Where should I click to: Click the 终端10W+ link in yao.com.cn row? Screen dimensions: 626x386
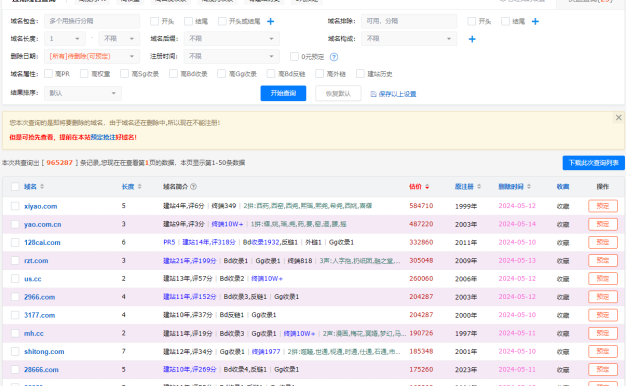point(227,224)
